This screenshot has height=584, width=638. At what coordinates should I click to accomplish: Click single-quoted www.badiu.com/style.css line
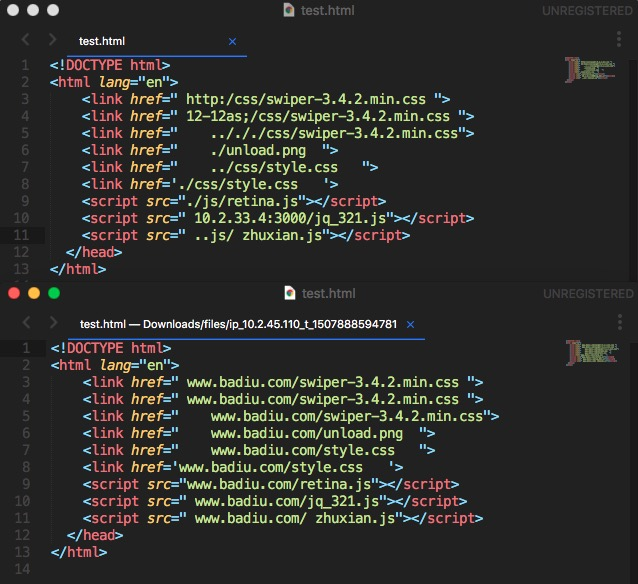click(243, 467)
